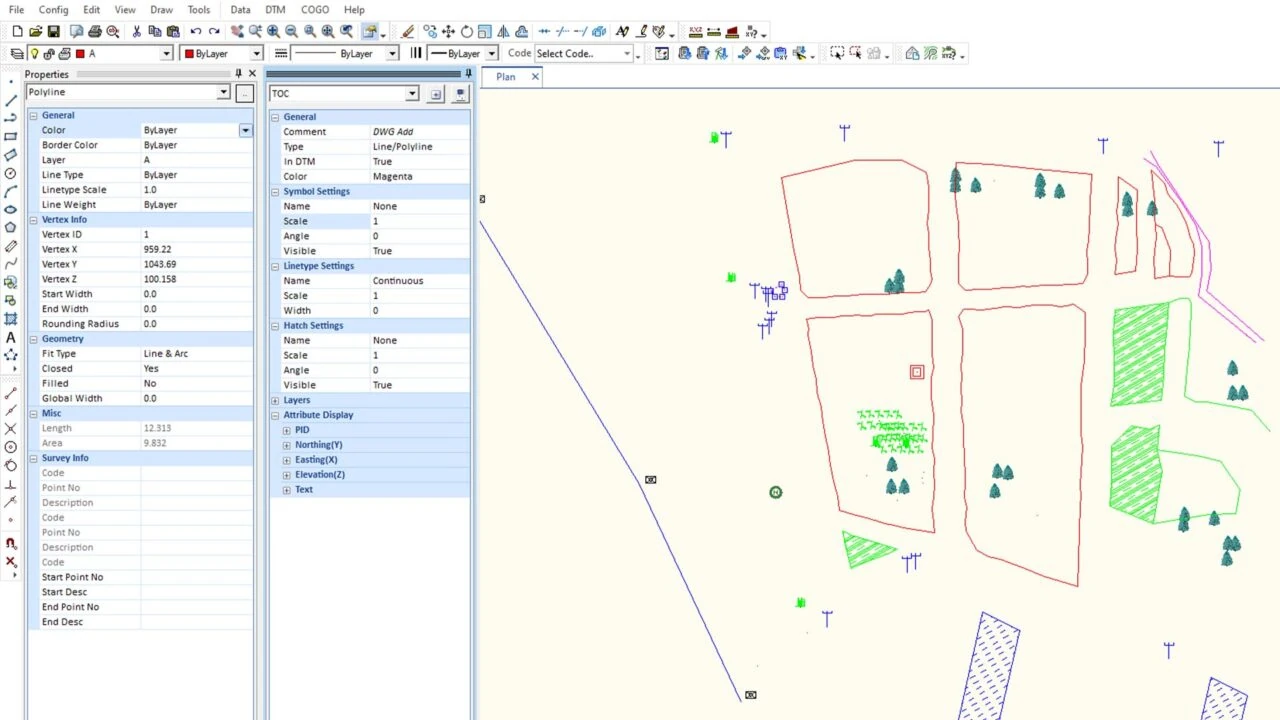The image size is (1280, 720).
Task: Switch to the Plan tab
Action: [506, 77]
